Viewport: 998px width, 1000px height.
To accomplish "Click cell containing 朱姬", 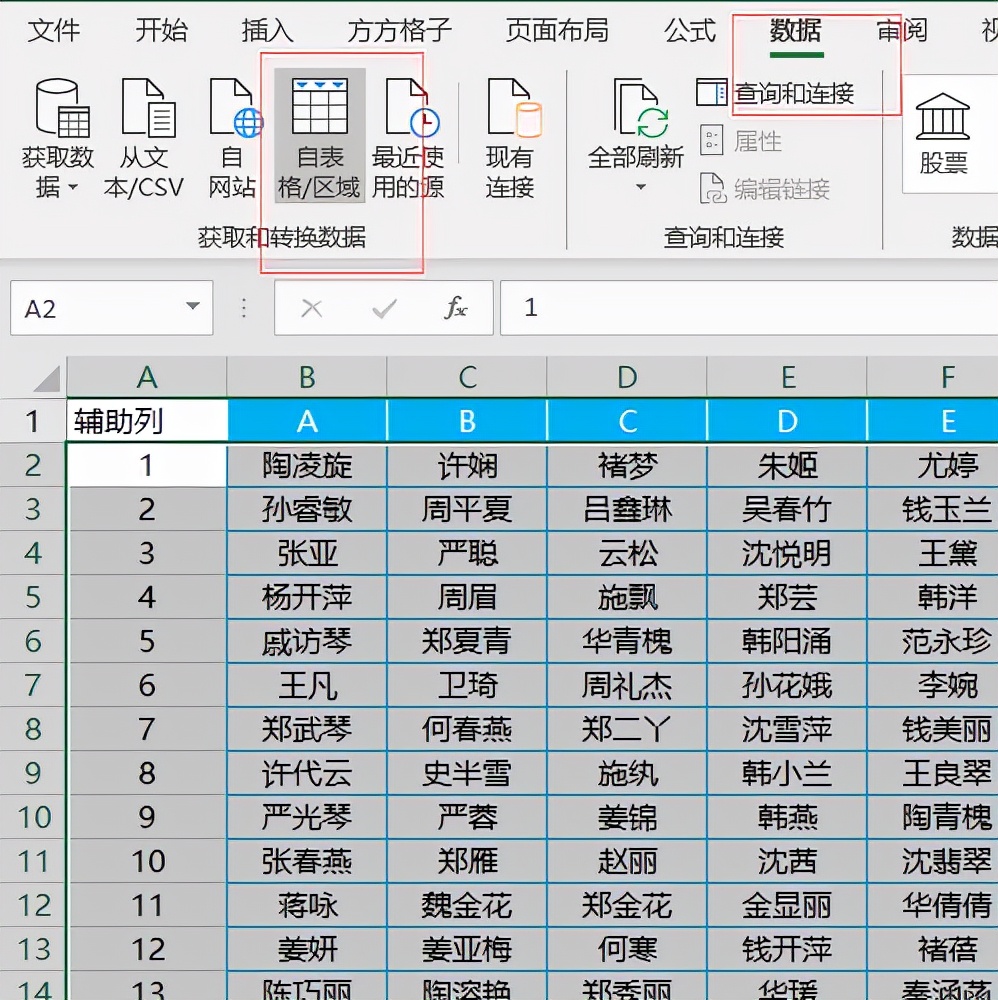I will click(787, 465).
